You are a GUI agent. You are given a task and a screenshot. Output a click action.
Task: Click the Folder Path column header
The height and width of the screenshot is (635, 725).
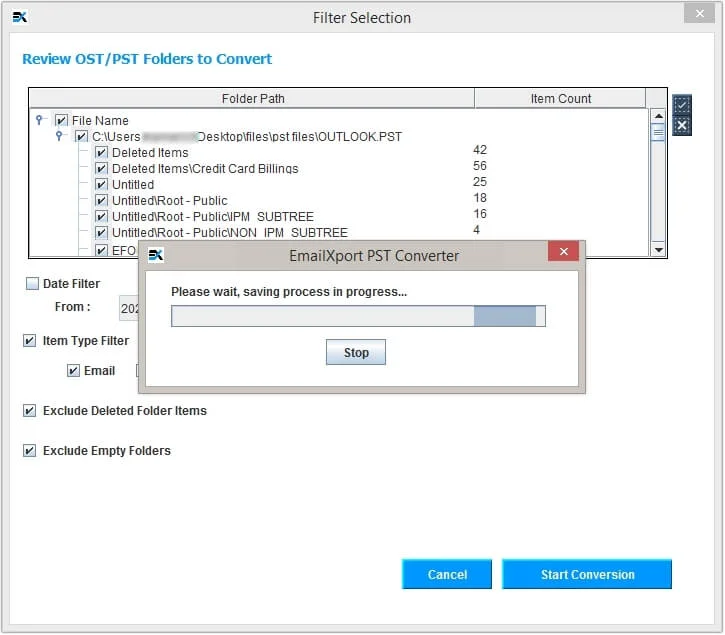coord(252,99)
